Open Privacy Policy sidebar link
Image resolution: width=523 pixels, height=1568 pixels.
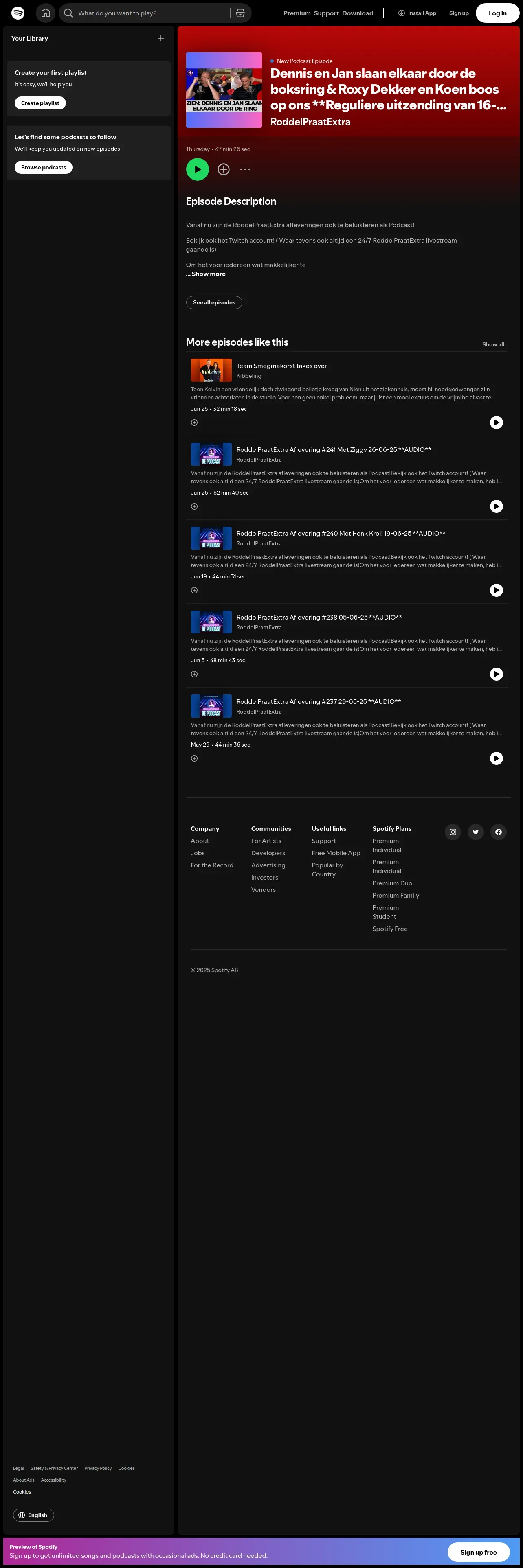click(x=98, y=1468)
